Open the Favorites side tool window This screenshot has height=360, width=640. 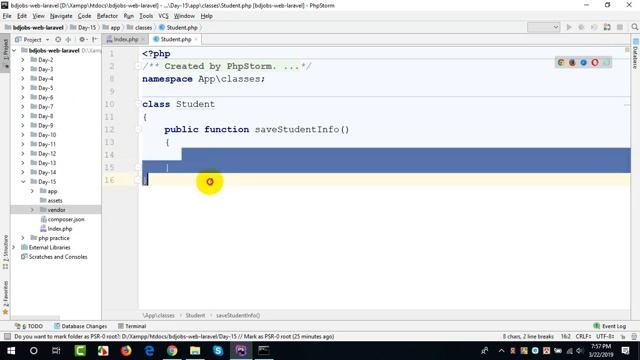point(5,298)
